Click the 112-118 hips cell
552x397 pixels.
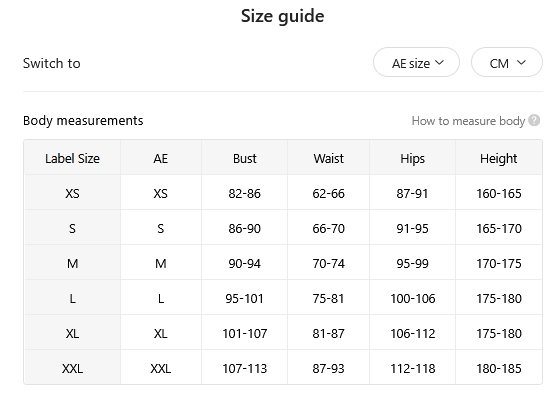coord(413,368)
